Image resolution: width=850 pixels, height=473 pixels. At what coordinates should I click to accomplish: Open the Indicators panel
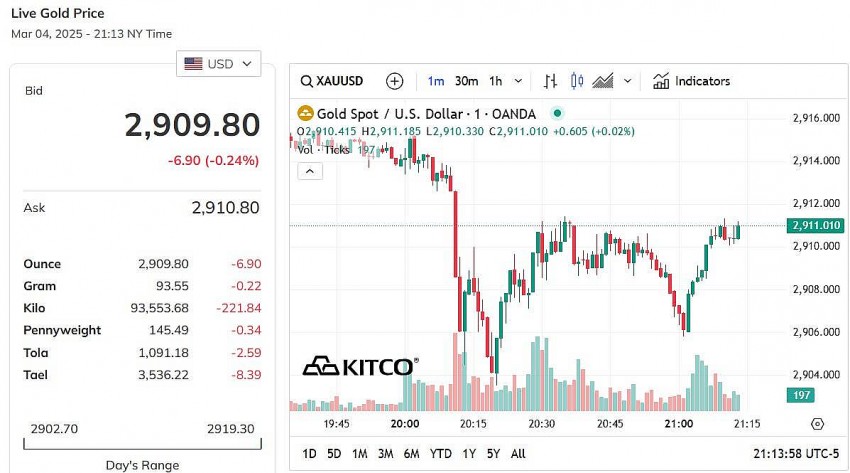point(691,81)
